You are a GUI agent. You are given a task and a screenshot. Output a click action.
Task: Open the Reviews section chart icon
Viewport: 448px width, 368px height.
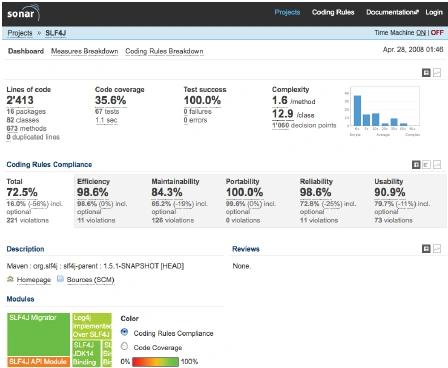437,249
